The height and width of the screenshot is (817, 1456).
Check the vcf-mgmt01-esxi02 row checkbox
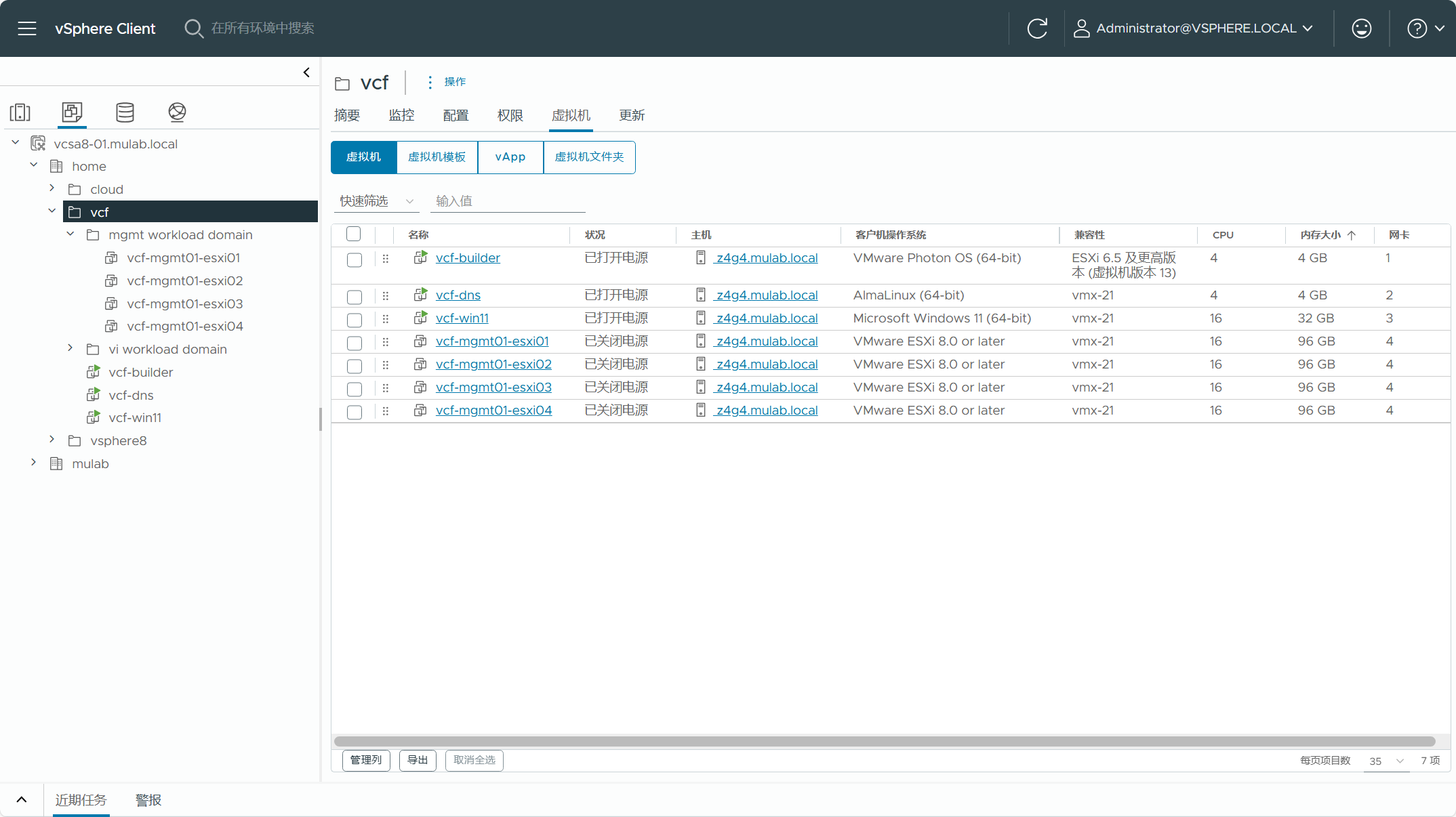(355, 366)
